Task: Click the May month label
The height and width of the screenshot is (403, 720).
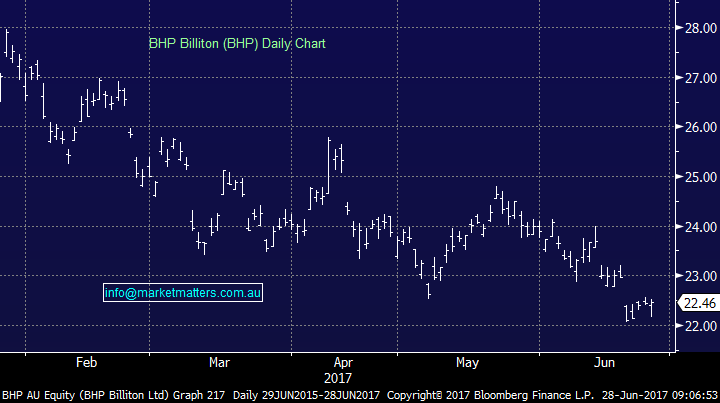Action: pyautogui.click(x=467, y=363)
